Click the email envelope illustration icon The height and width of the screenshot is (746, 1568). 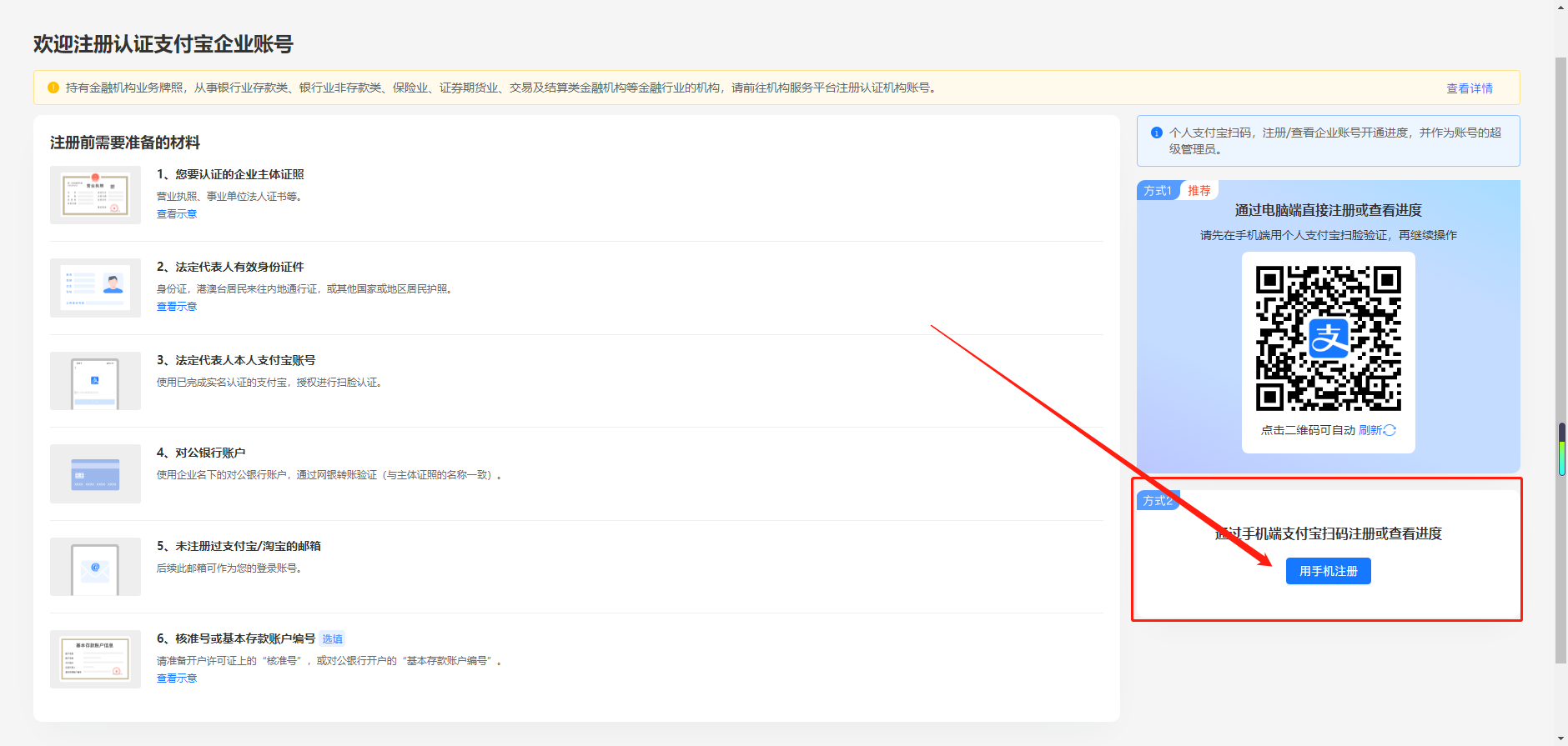[95, 567]
